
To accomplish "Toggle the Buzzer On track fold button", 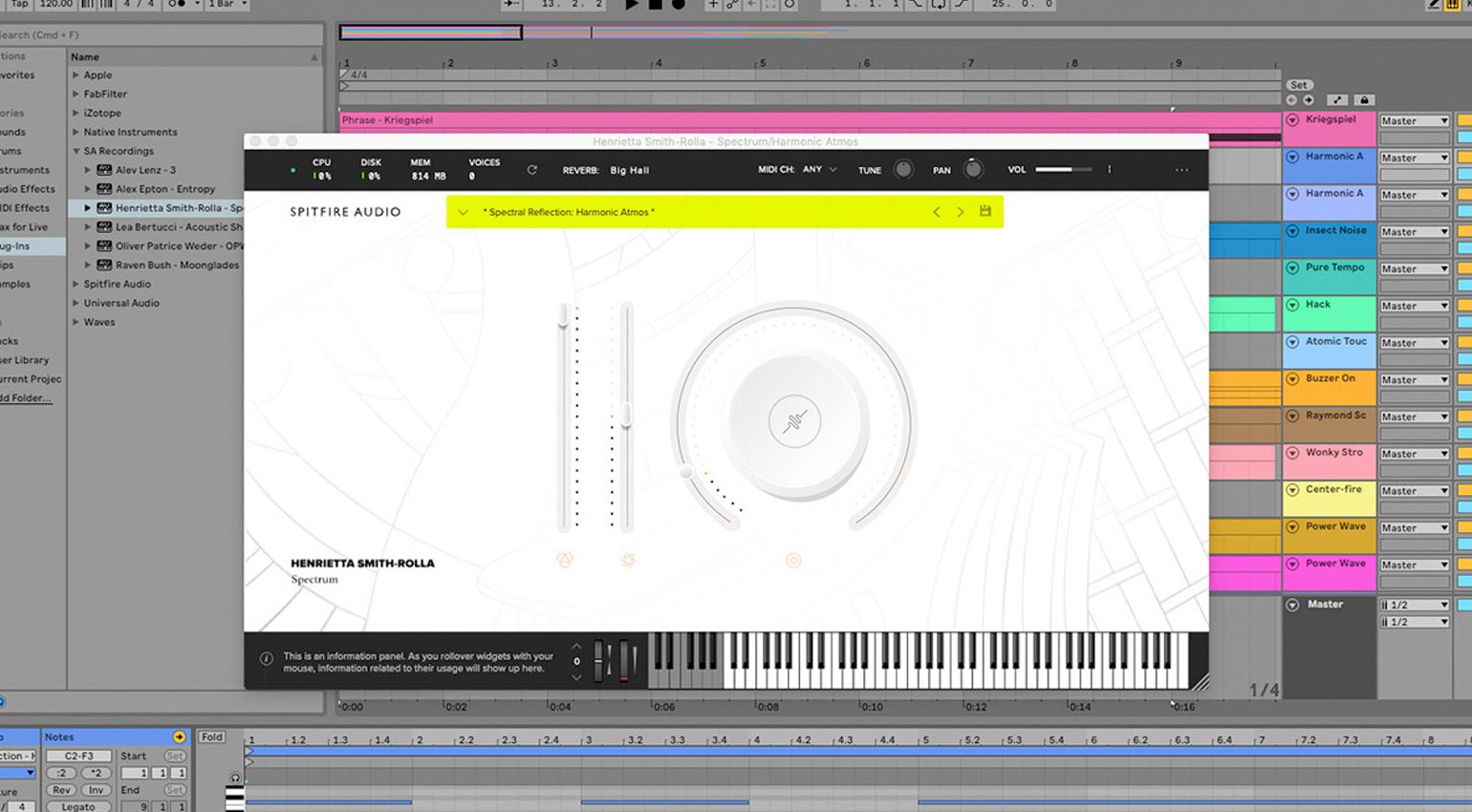I will point(1292,379).
